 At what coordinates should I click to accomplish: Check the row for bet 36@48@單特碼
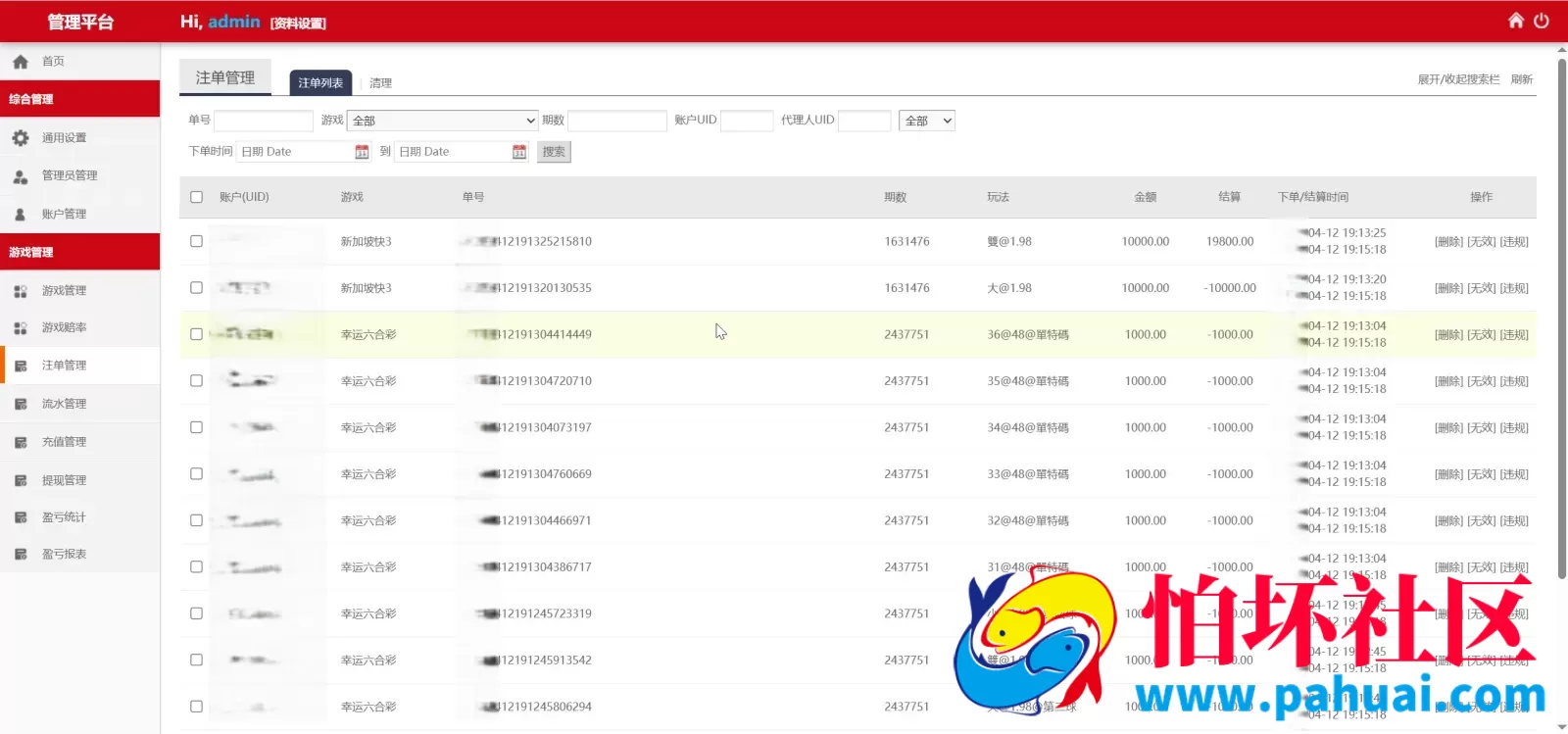[x=196, y=334]
